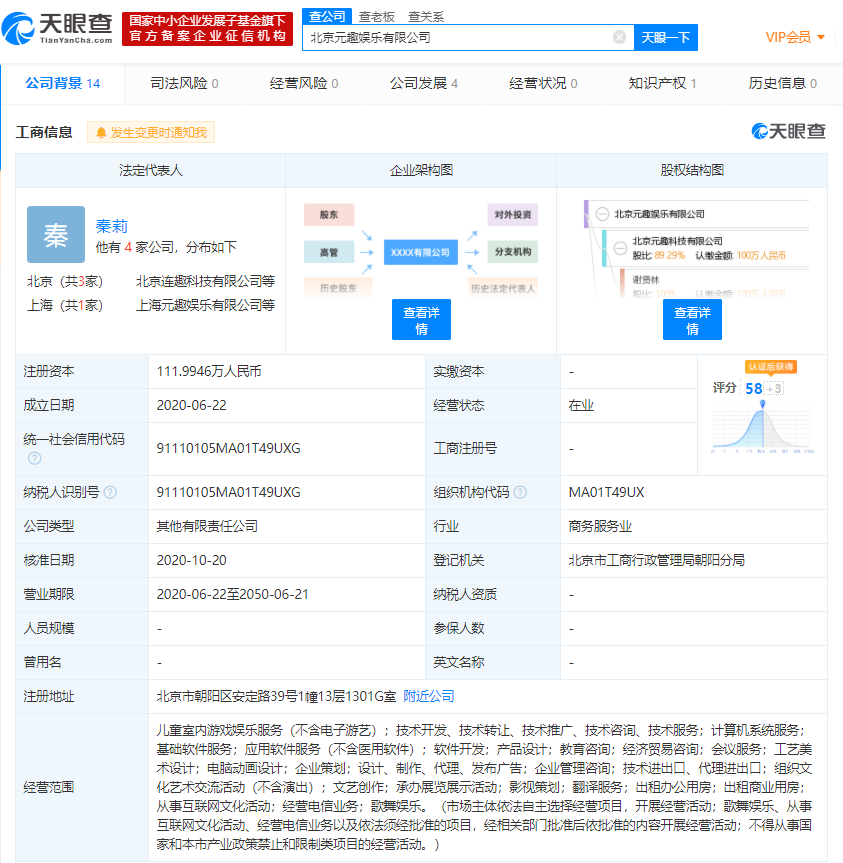Click the 秦 avatar thumbnail
The image size is (843, 863).
56,234
